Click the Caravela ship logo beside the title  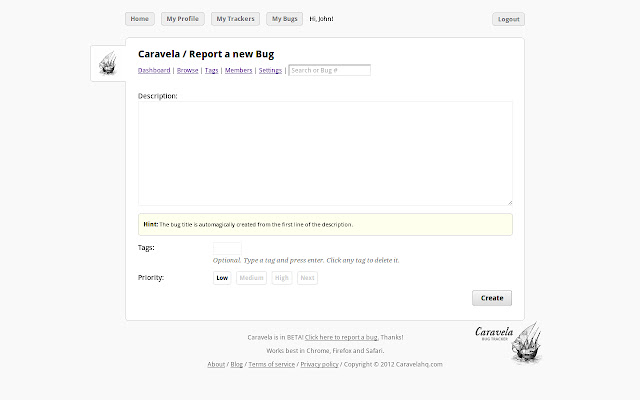point(108,63)
